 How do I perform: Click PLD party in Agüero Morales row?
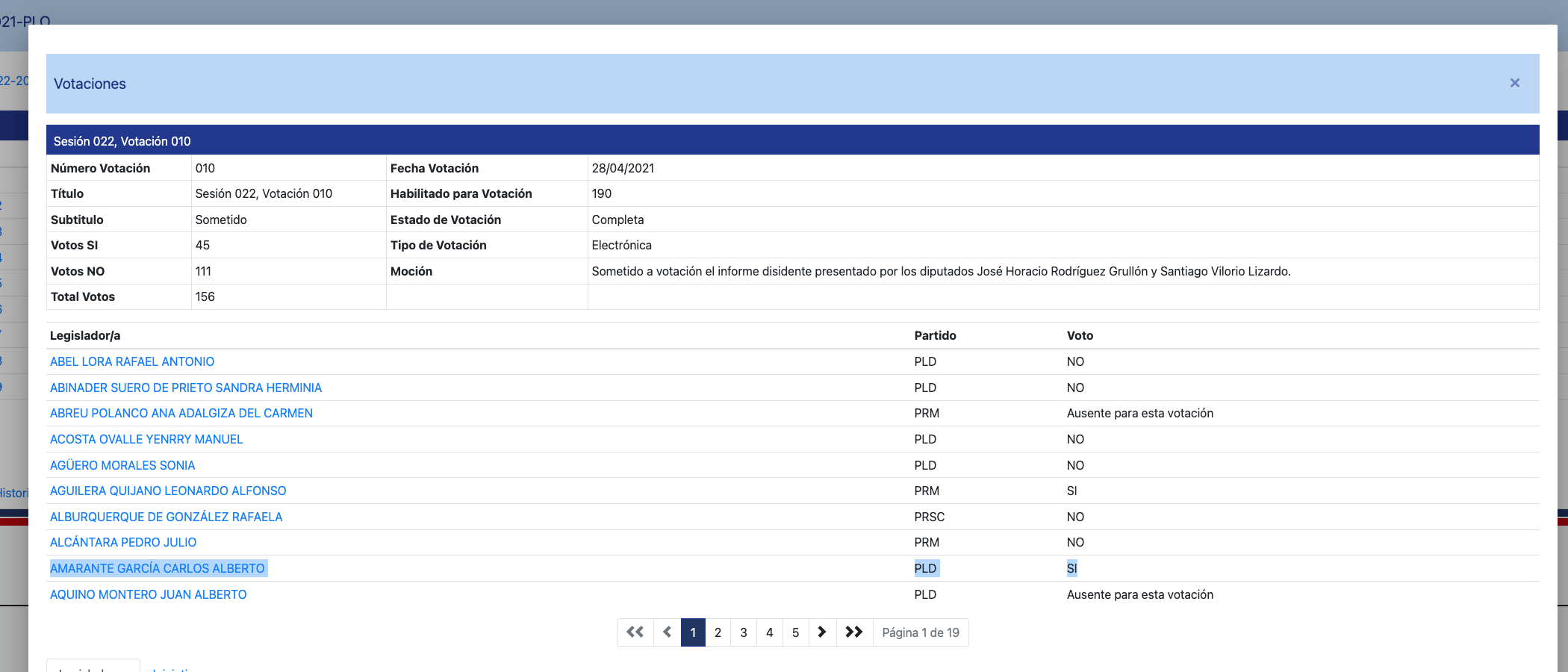click(x=925, y=465)
